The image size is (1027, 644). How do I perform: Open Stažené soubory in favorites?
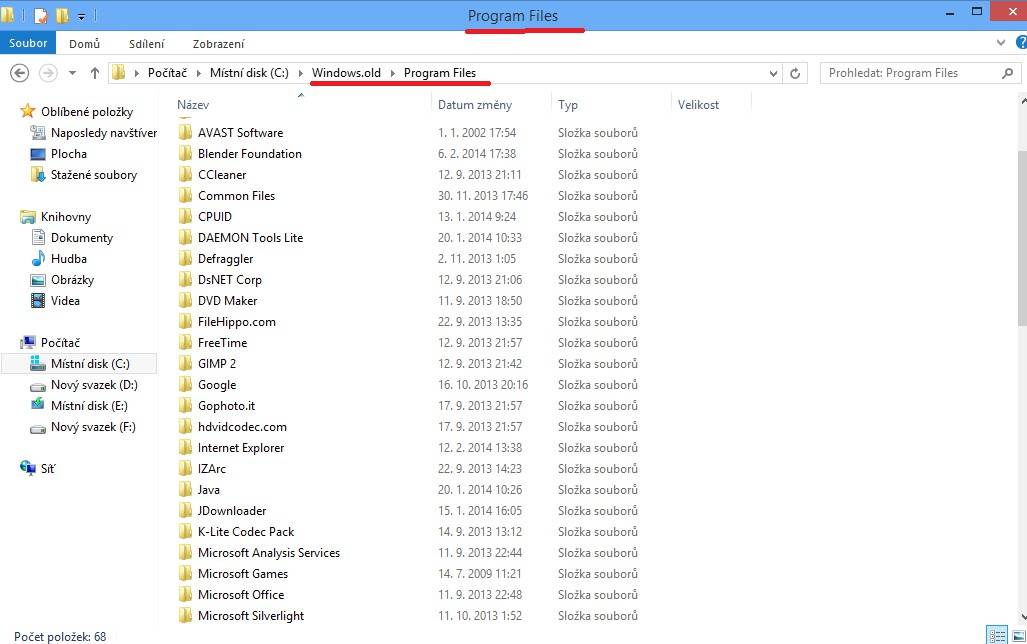point(94,175)
